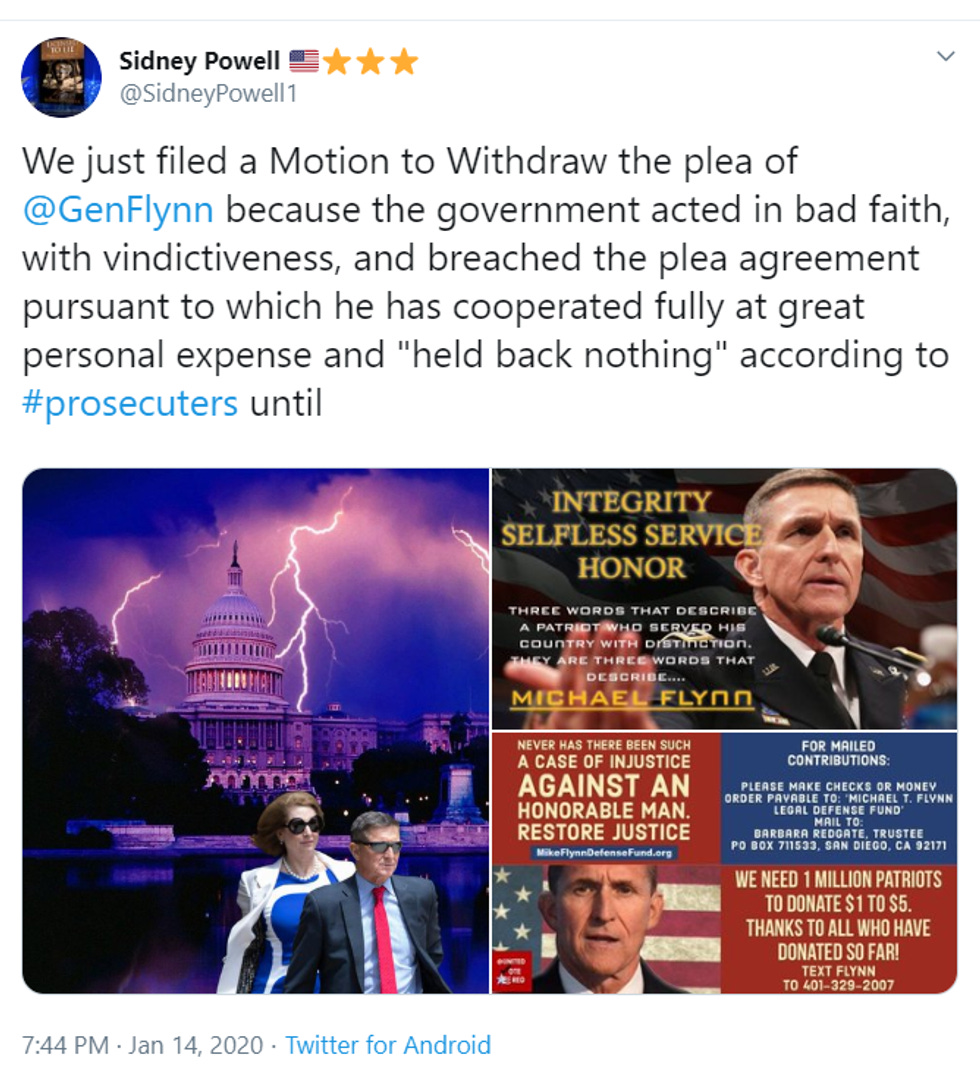Click the tweet body text paragraph

coord(486,282)
